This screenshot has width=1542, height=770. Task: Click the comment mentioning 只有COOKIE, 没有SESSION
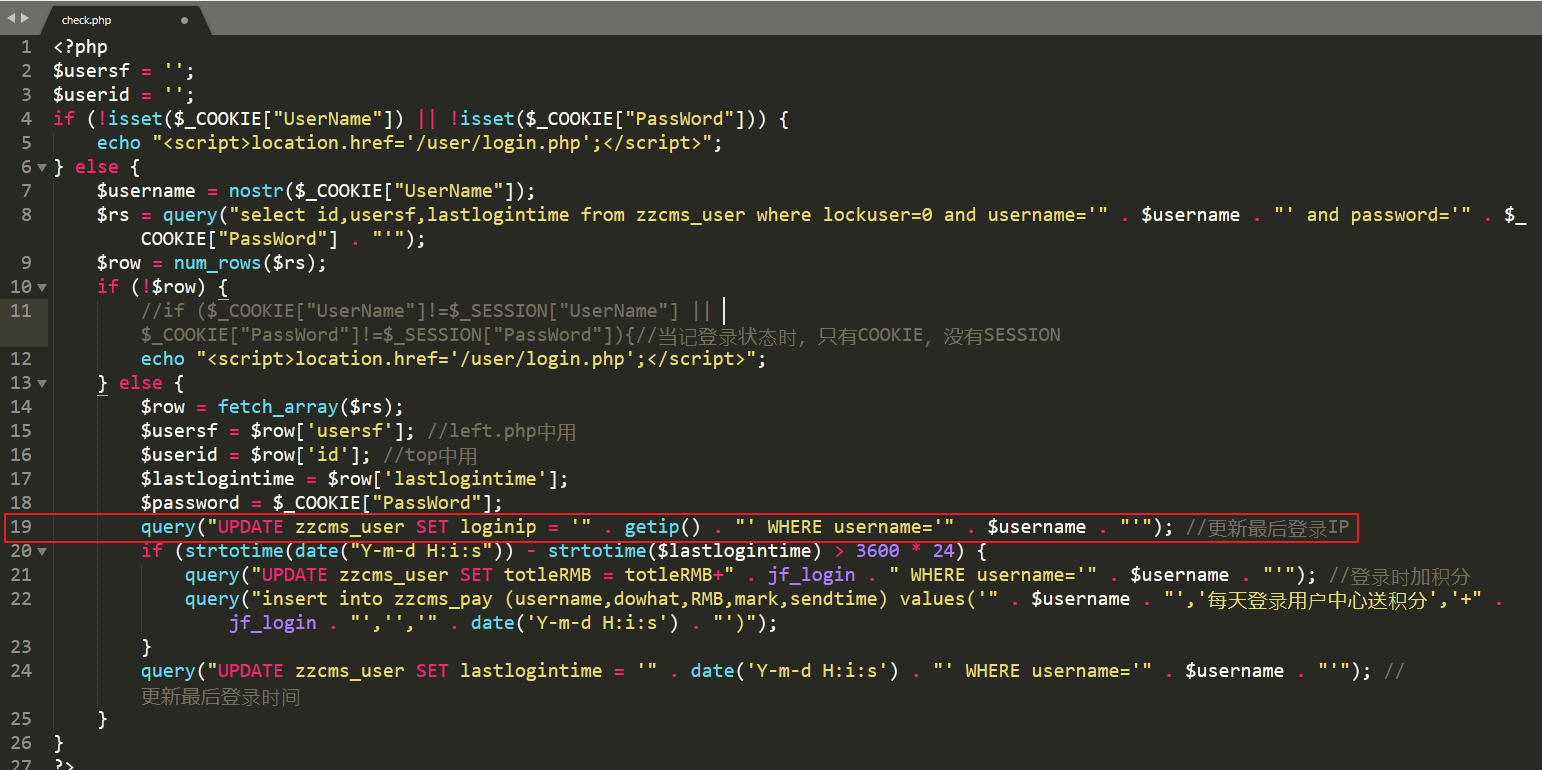pyautogui.click(x=848, y=335)
